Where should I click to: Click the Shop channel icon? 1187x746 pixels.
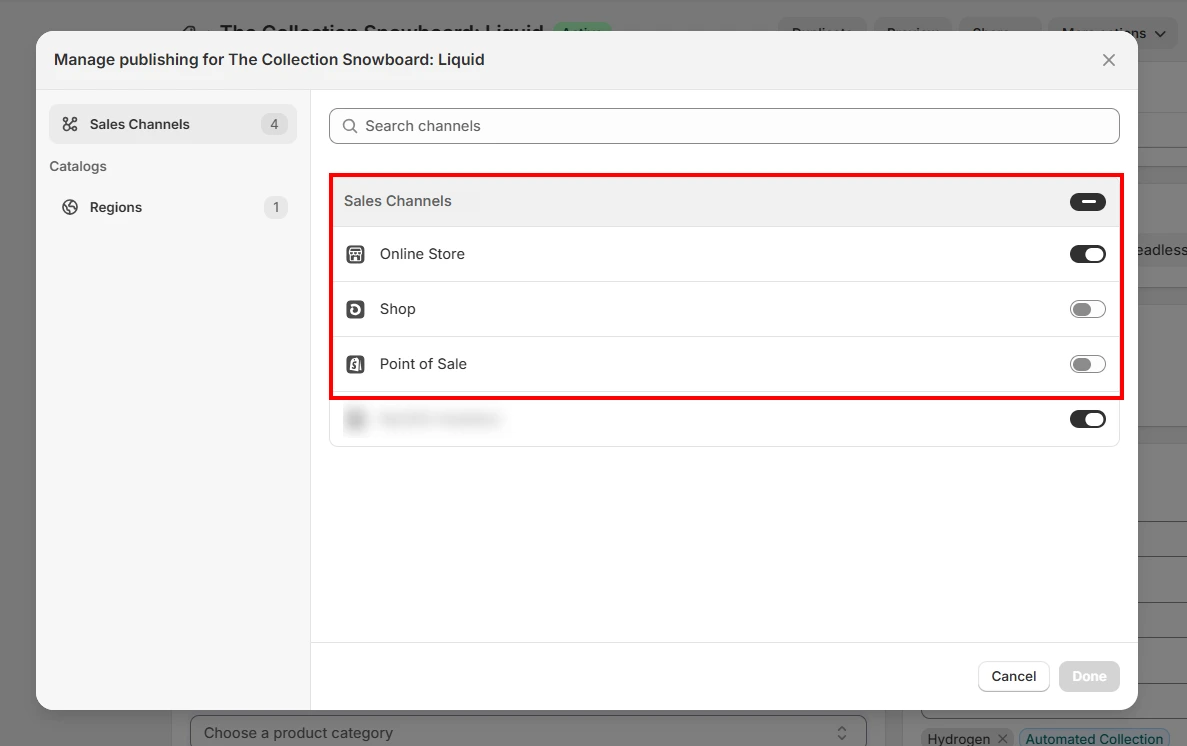click(355, 309)
